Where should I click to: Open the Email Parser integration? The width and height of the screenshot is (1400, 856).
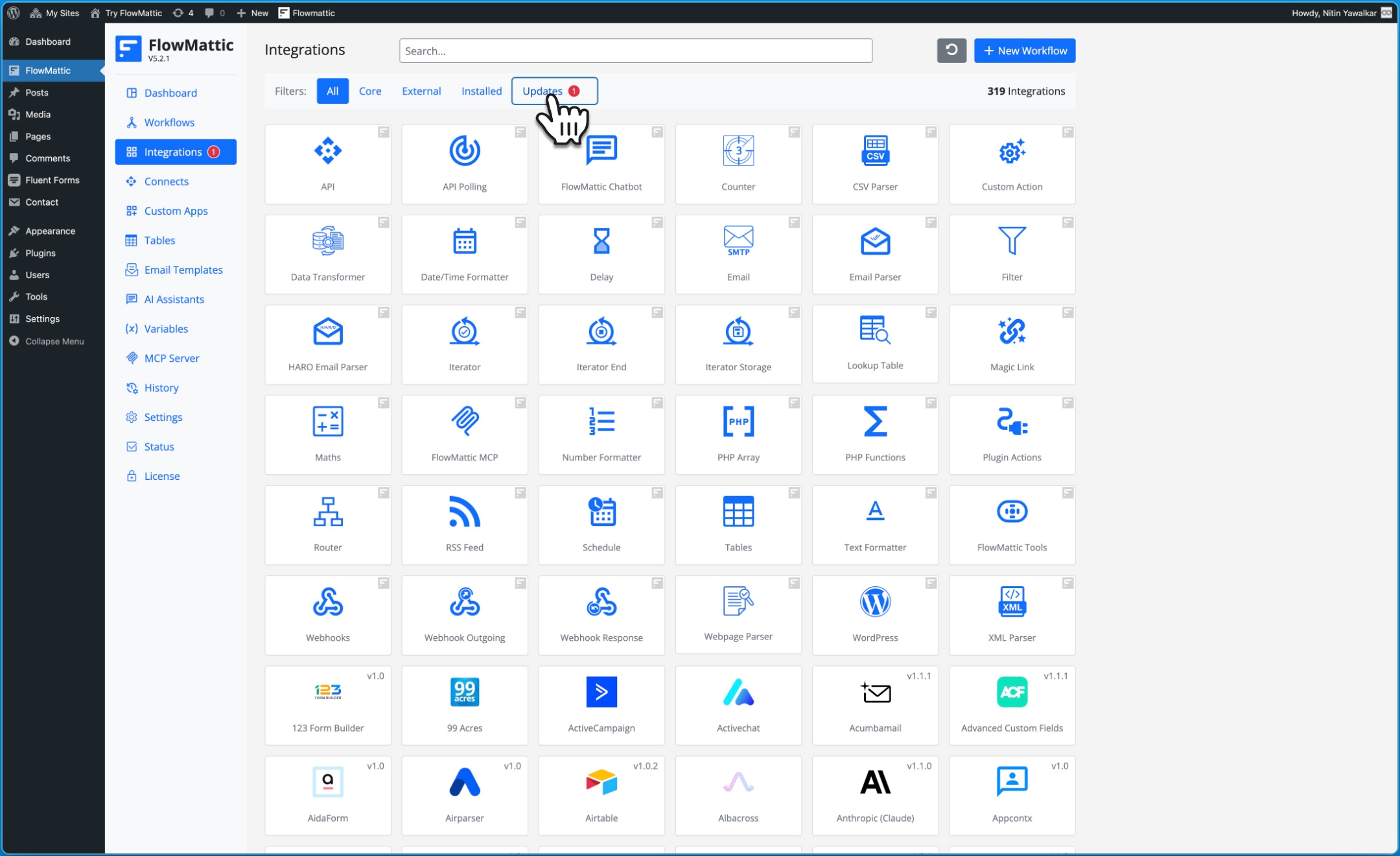point(874,254)
